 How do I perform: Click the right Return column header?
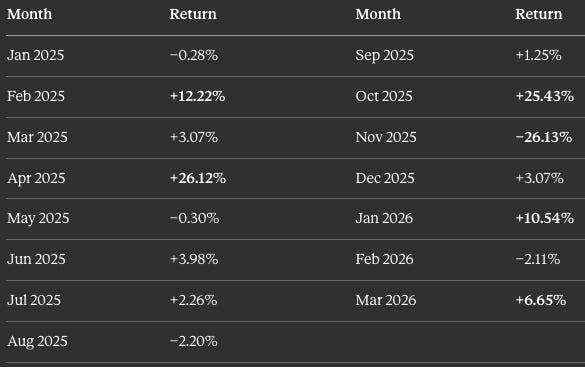click(x=538, y=14)
